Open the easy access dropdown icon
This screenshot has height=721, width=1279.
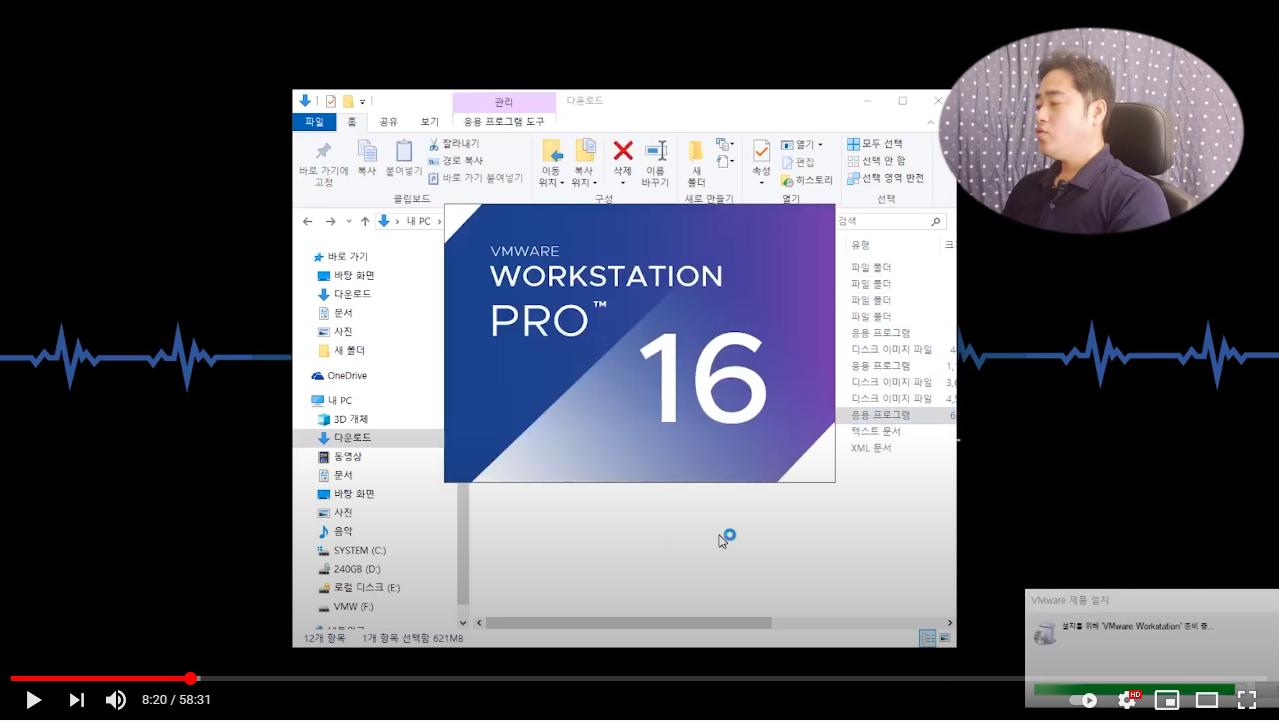725,161
